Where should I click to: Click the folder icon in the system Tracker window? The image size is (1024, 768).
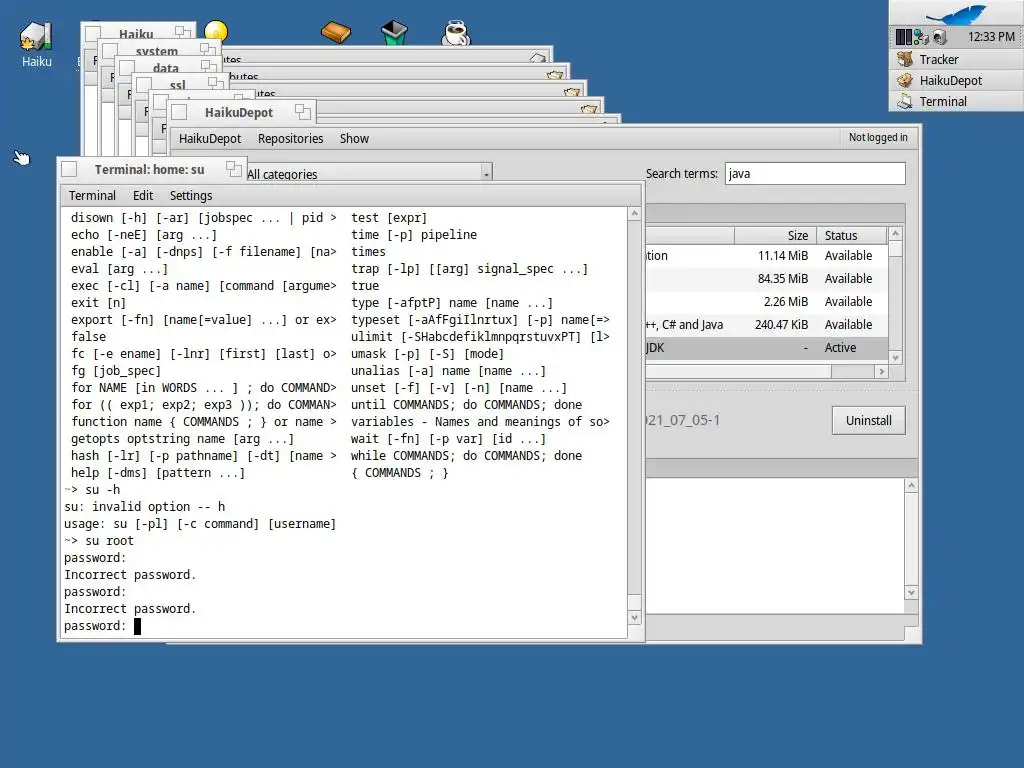click(x=555, y=75)
